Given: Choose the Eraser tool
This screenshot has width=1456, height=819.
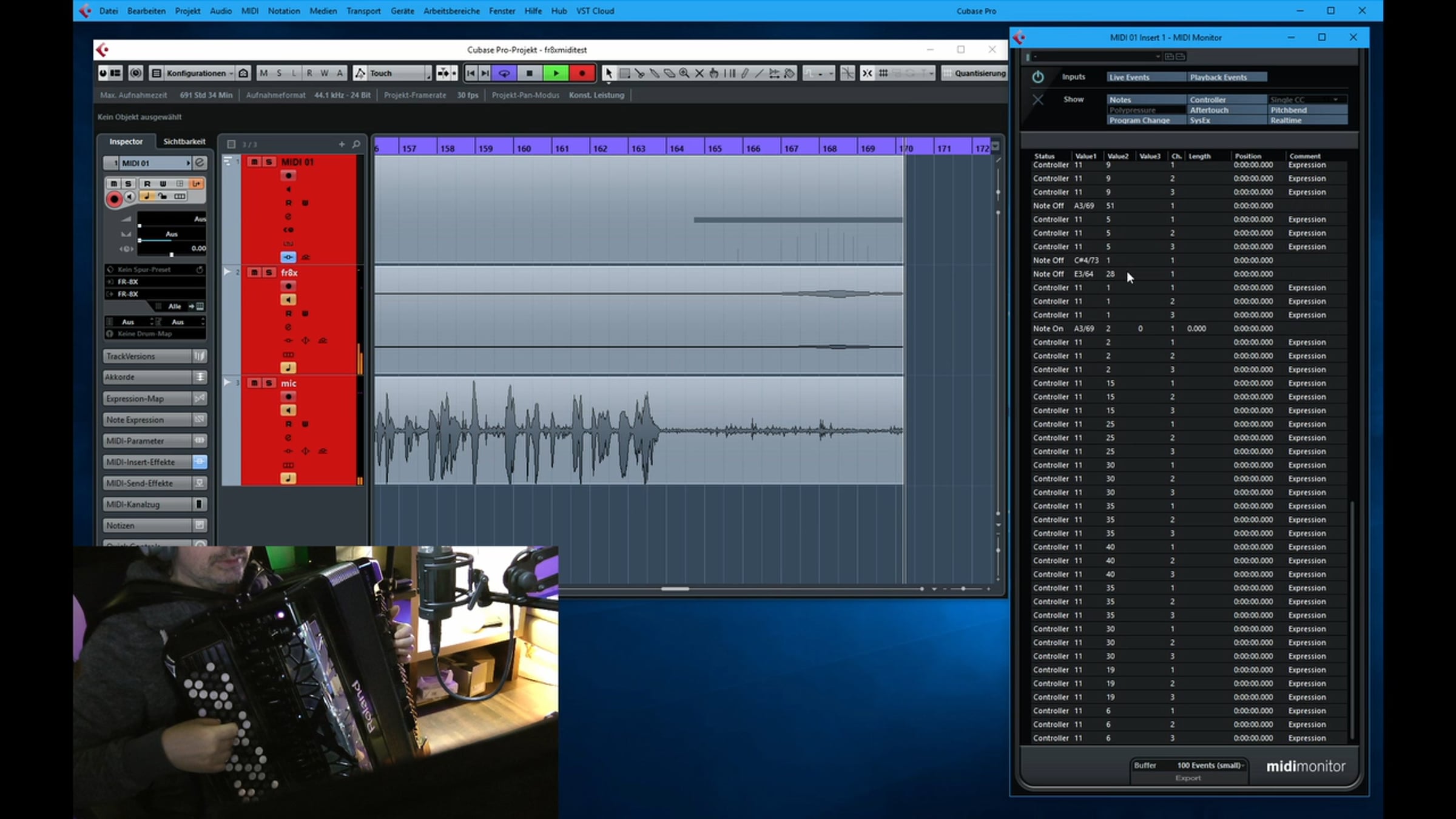Looking at the screenshot, I should 669,73.
